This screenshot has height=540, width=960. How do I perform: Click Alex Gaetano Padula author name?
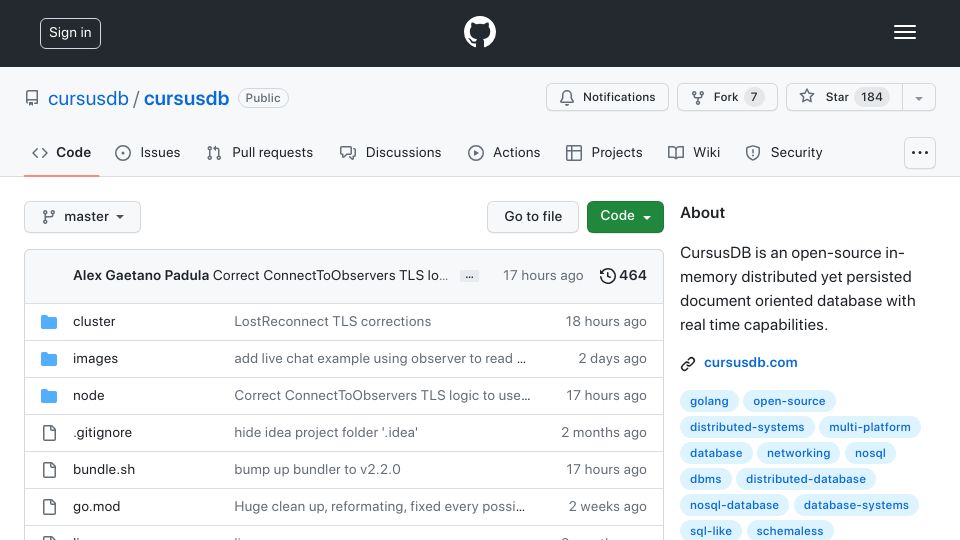coord(141,276)
